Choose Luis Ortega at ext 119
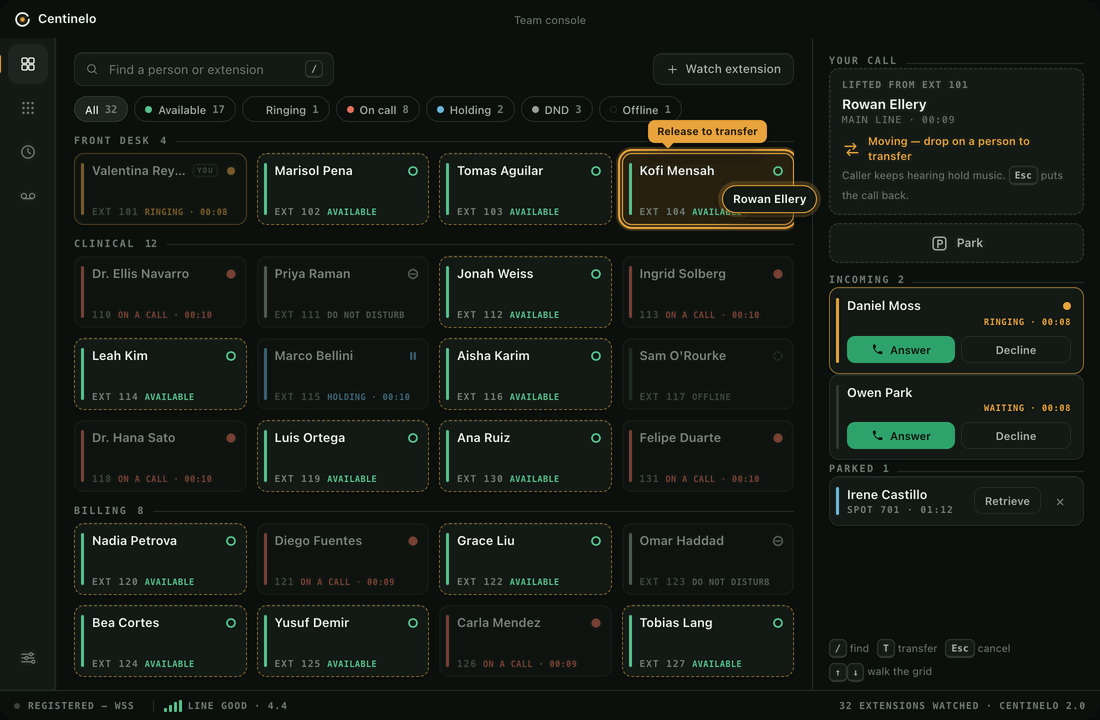Viewport: 1100px width, 720px height. (x=342, y=456)
